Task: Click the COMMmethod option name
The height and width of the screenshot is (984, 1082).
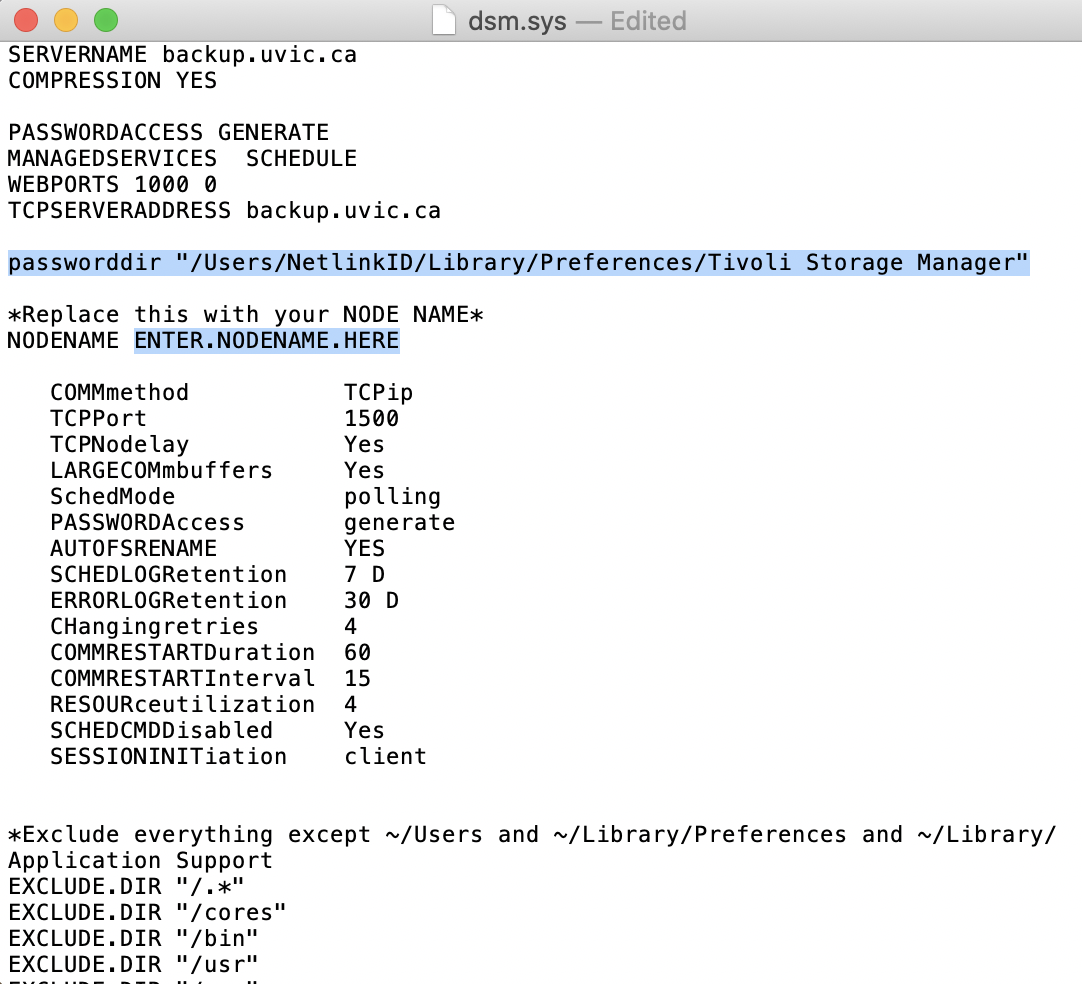Action: click(x=119, y=393)
